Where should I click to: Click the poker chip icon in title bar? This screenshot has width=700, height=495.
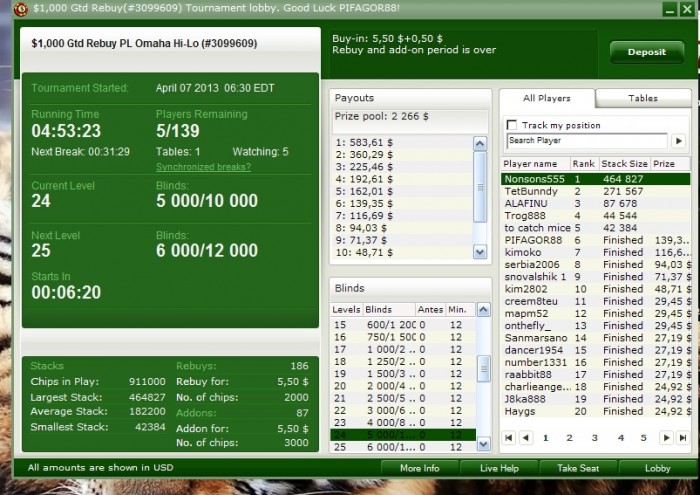click(x=21, y=8)
